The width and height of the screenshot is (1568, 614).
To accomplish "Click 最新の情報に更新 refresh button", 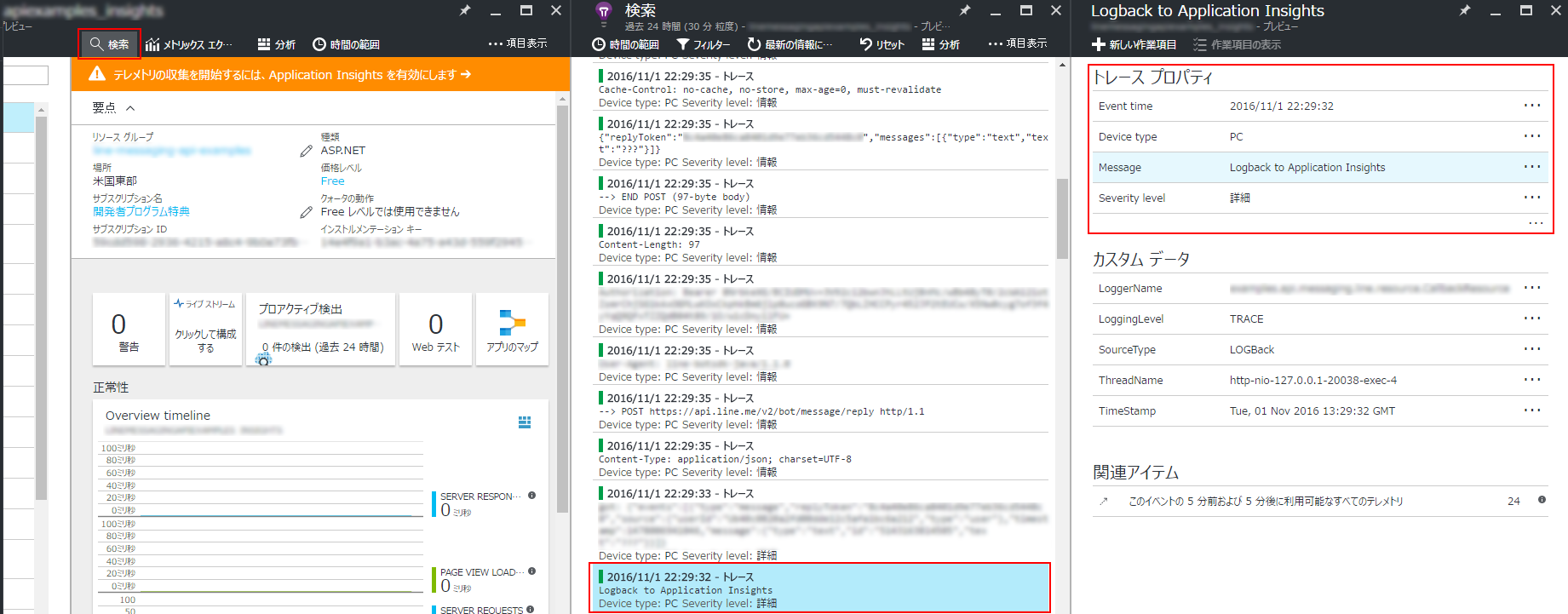I will coord(790,44).
